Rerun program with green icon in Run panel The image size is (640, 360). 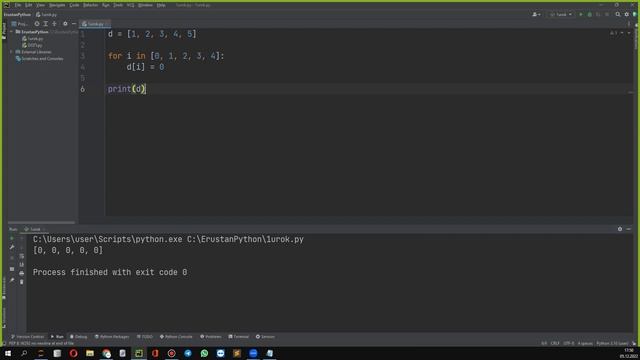coord(12,238)
